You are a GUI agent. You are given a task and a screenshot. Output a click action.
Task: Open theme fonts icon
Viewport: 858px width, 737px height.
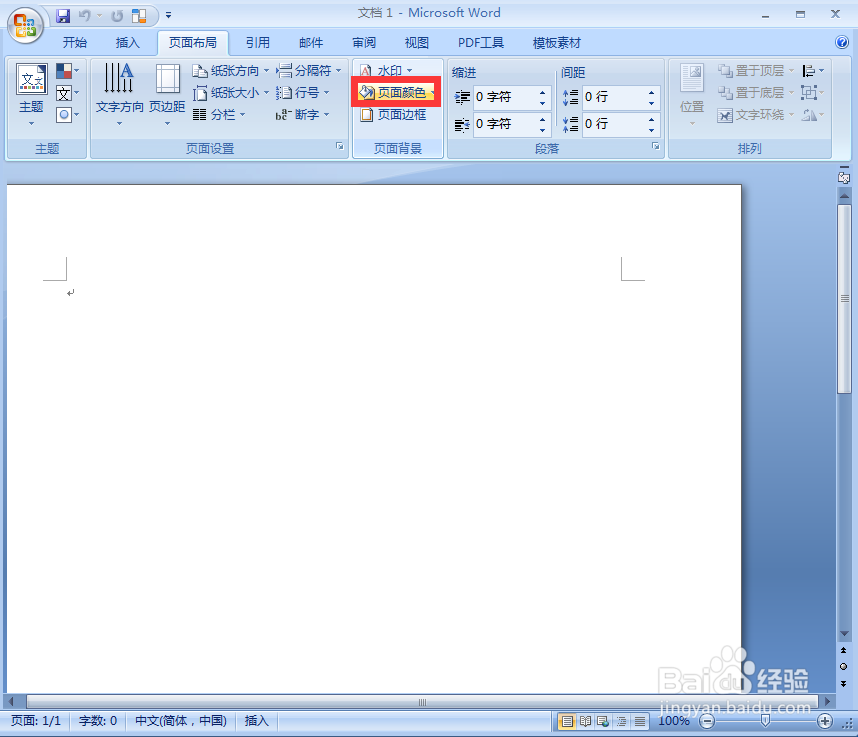(x=67, y=93)
